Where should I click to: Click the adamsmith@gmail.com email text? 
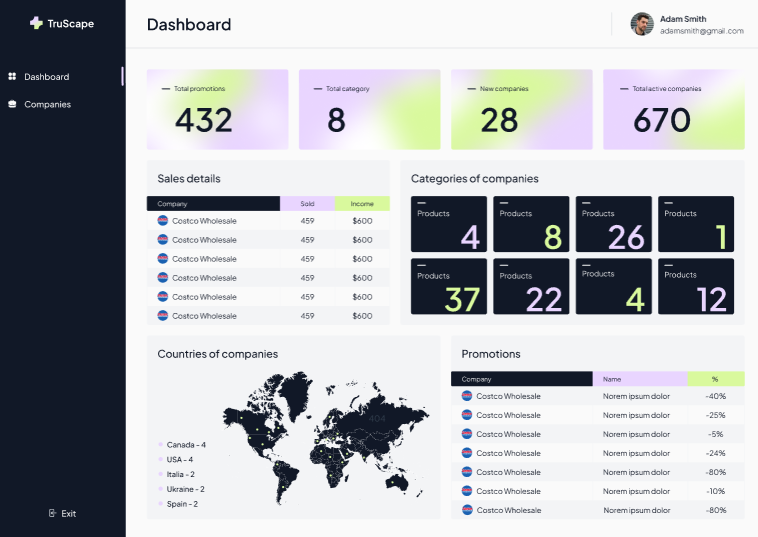click(701, 31)
